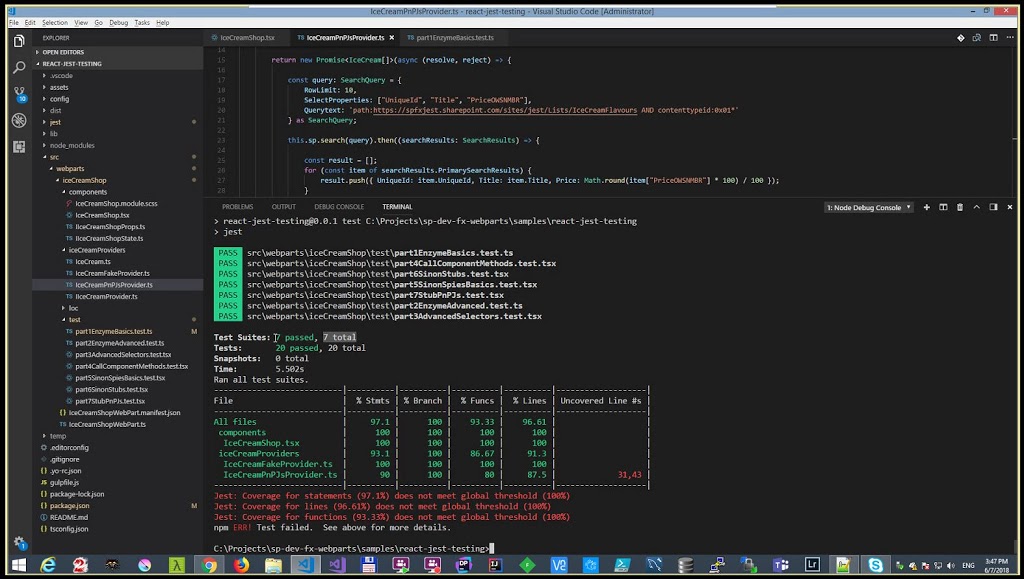The image size is (1024, 579).
Task: Expand the OPEN EDITORS section
Action: coord(63,52)
